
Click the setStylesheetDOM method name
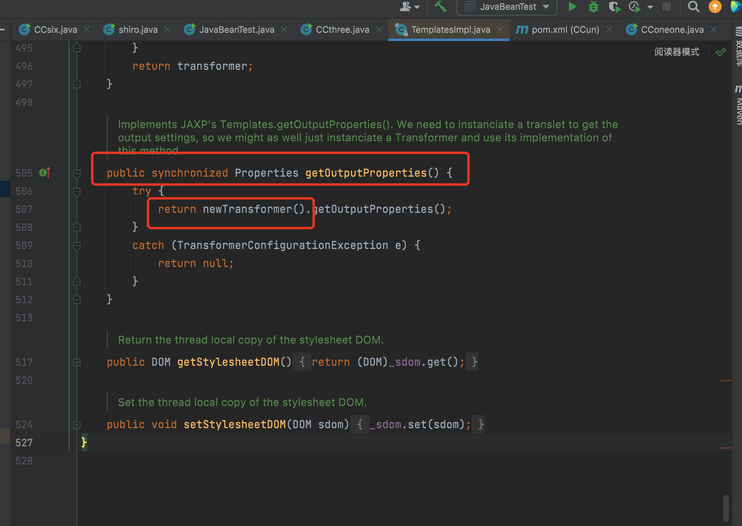pyautogui.click(x=235, y=424)
